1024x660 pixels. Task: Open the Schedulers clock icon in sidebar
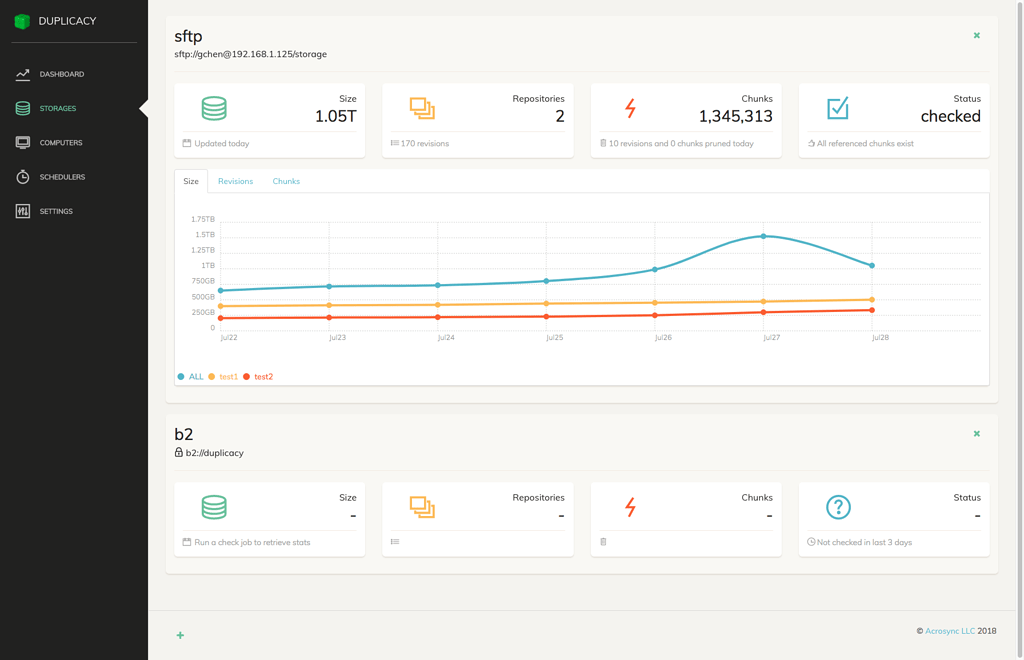tap(23, 177)
